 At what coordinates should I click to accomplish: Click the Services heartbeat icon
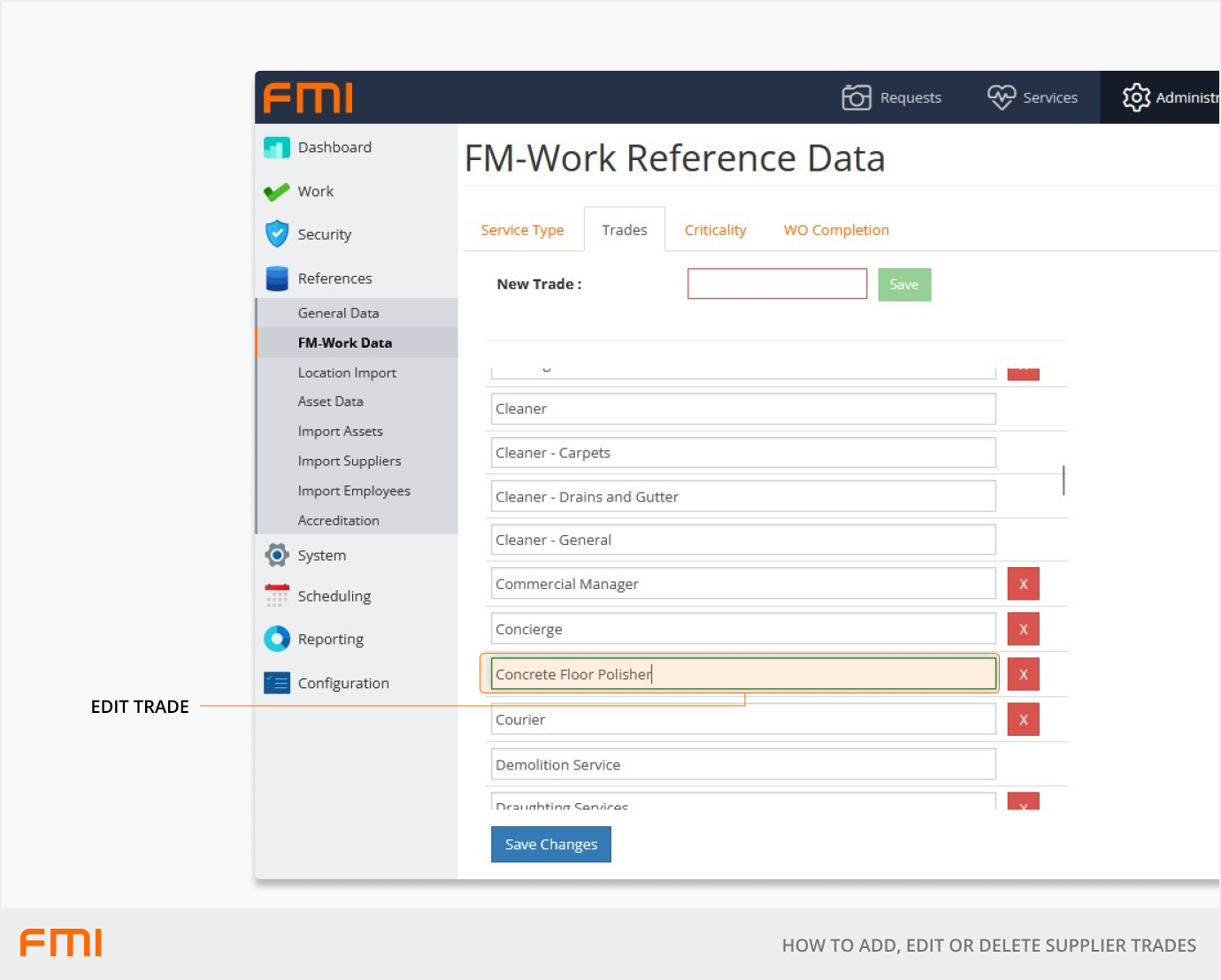[x=1001, y=97]
